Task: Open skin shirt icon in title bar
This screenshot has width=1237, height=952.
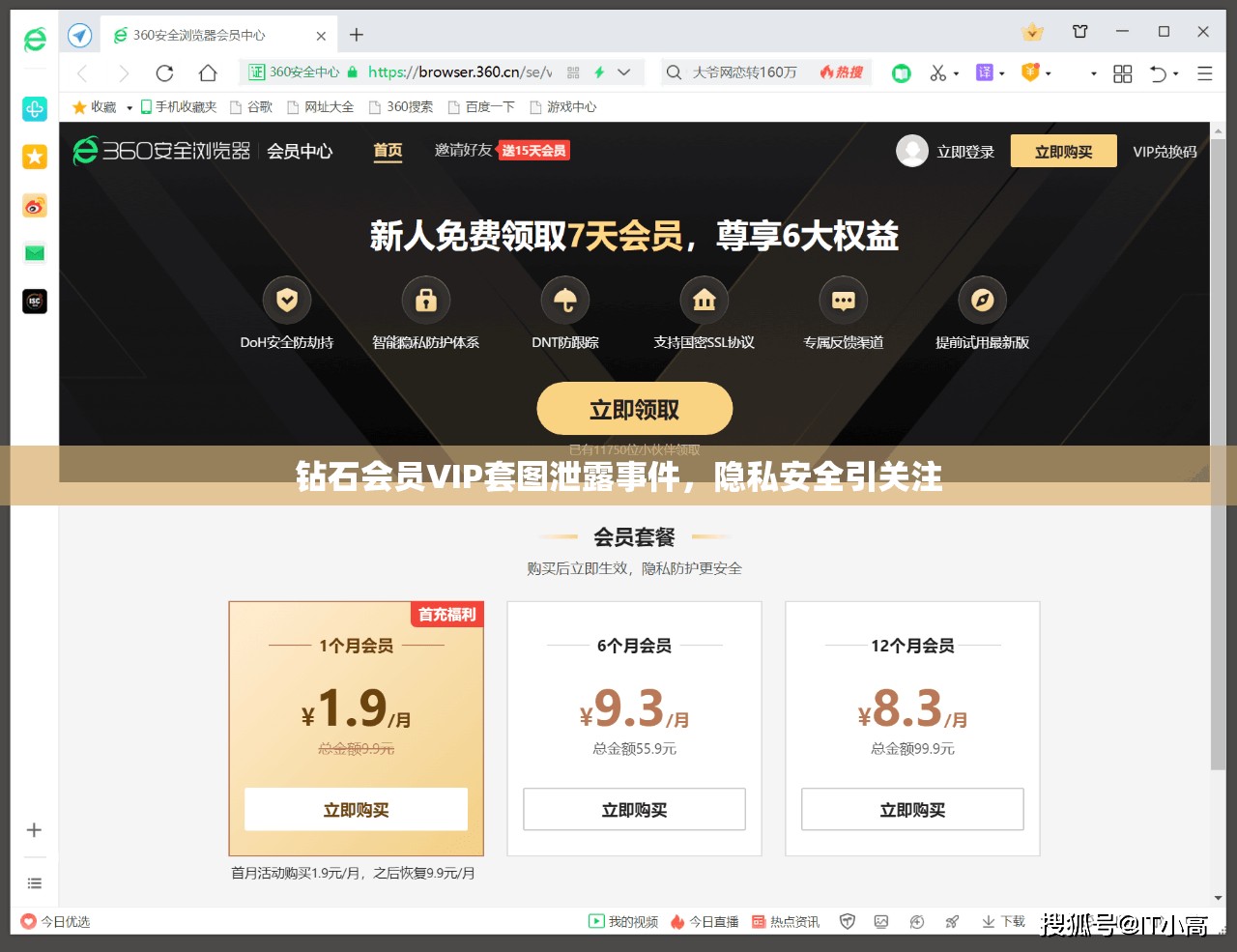Action: click(1080, 32)
